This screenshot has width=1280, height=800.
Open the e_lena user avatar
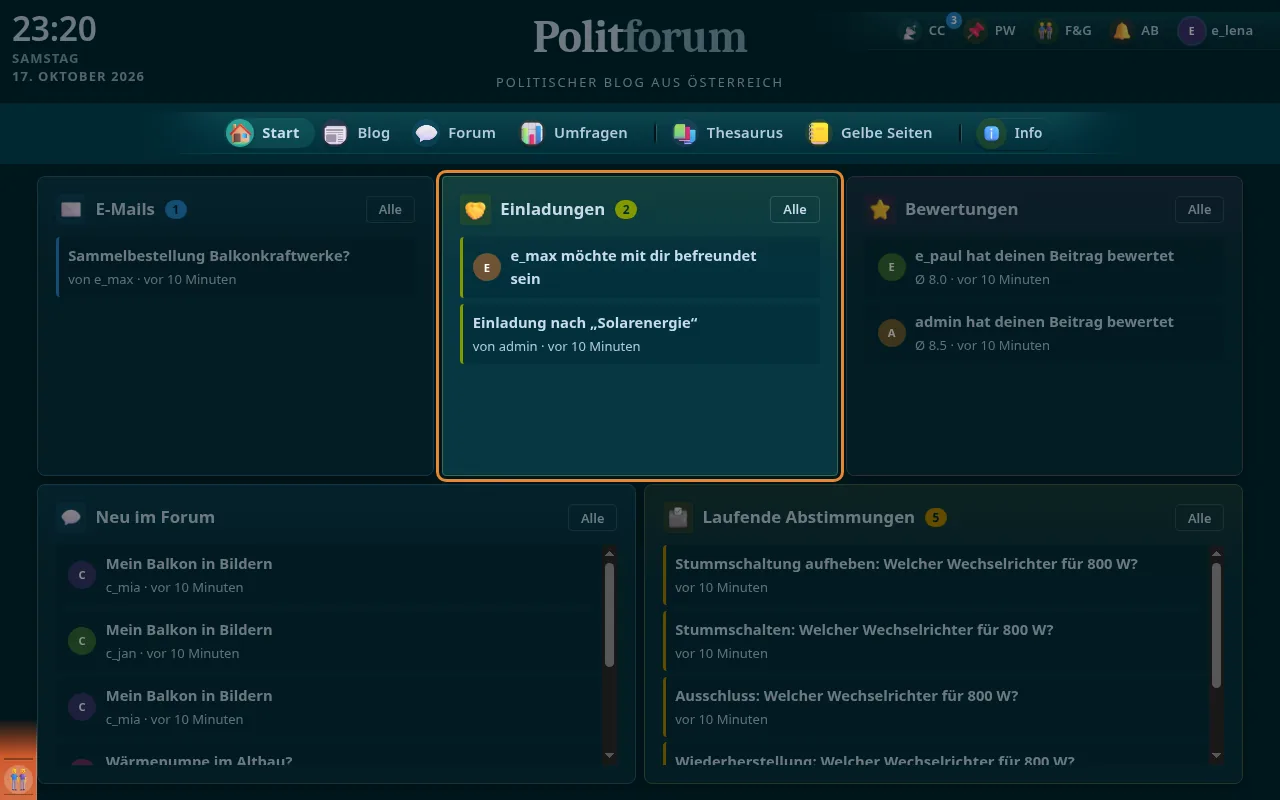click(1191, 31)
